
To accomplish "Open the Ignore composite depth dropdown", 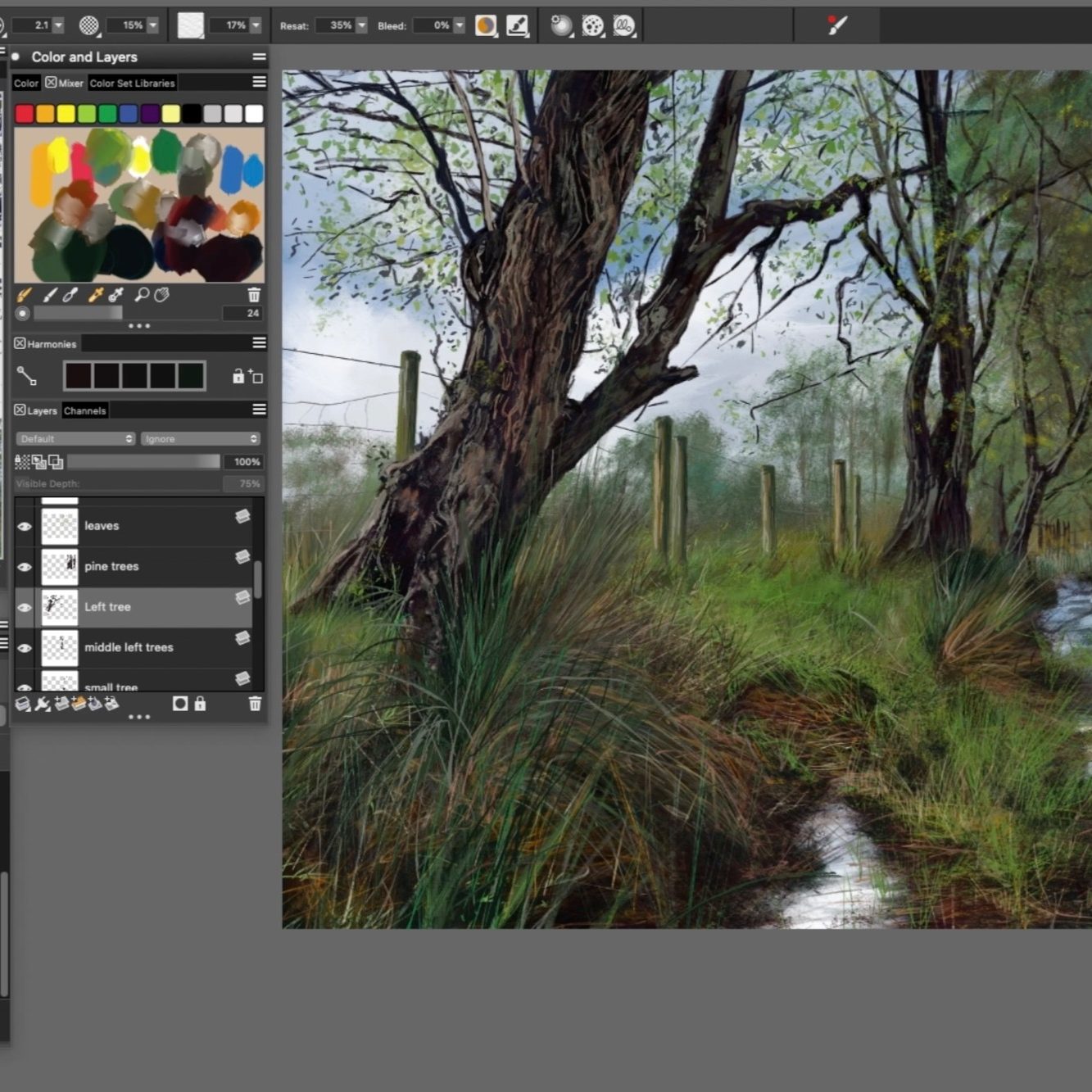I will coord(201,439).
